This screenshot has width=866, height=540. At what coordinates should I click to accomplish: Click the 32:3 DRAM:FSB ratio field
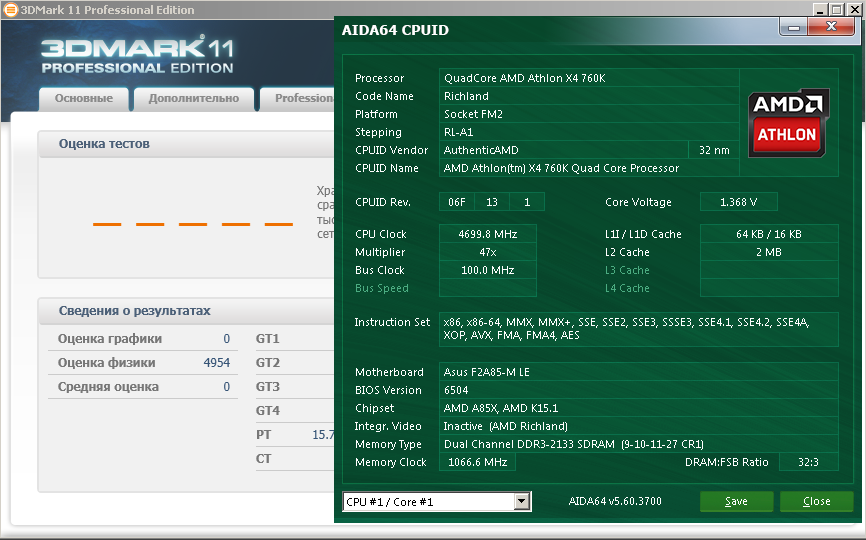pos(809,462)
